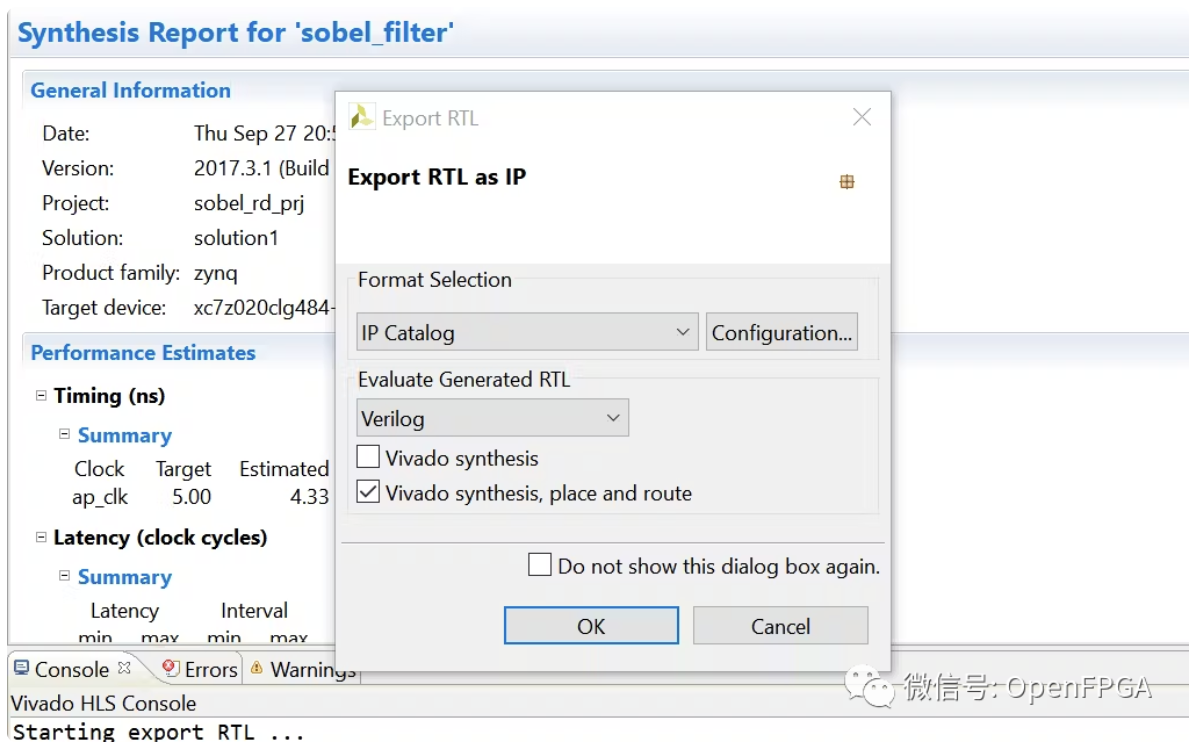Click Cancel to dismiss the export dialog
Image resolution: width=1190 pixels, height=746 pixels.
pos(780,626)
